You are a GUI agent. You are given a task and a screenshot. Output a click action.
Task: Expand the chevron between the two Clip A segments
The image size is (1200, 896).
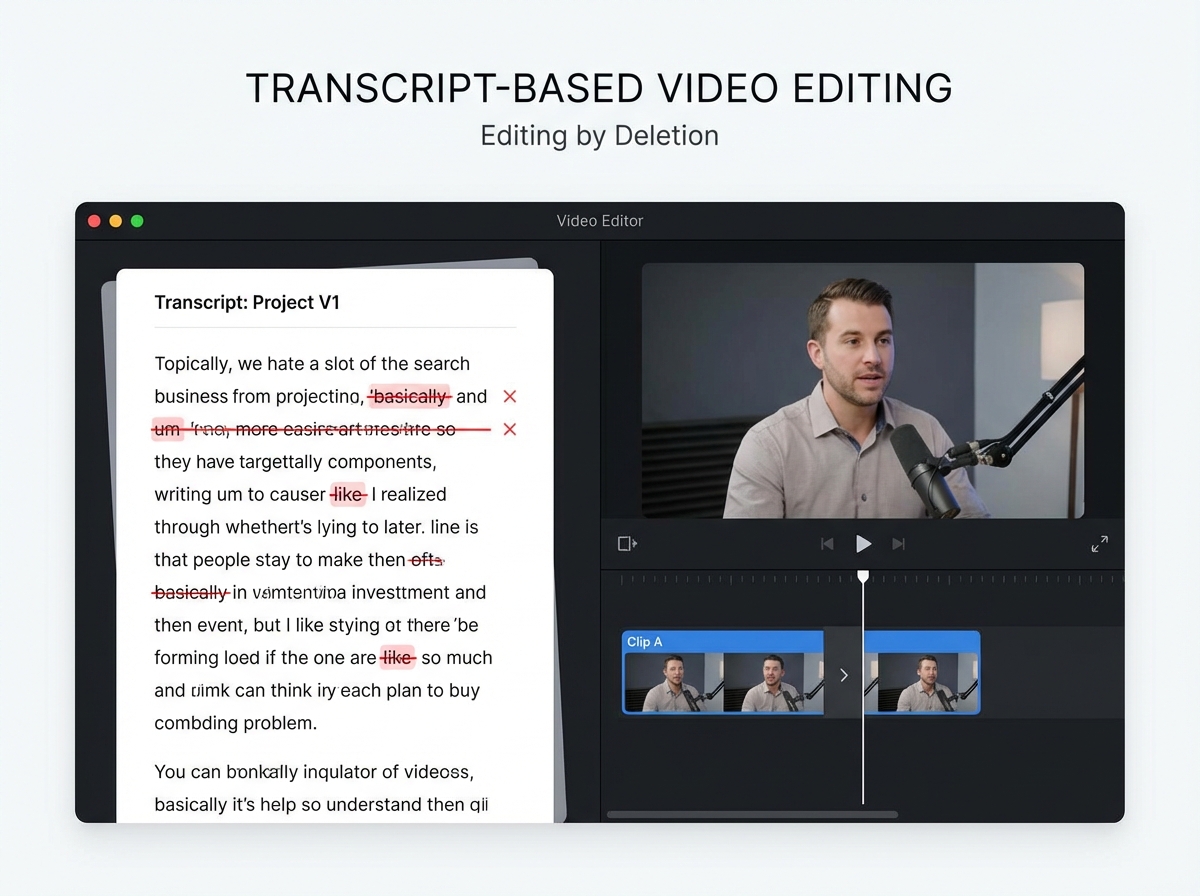point(843,674)
